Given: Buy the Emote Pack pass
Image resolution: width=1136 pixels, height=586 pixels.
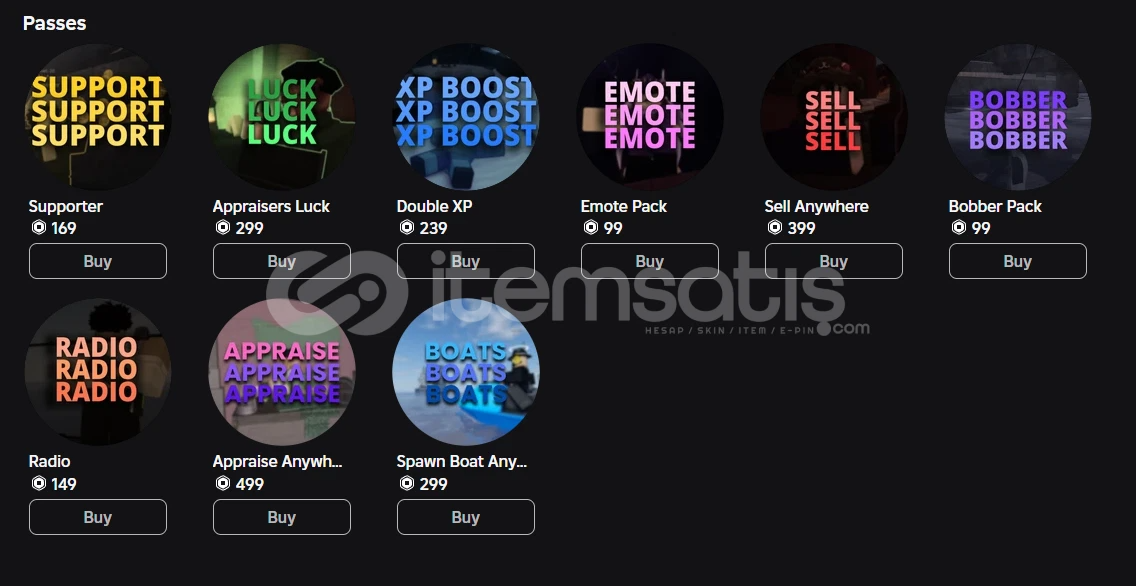Looking at the screenshot, I should [650, 261].
